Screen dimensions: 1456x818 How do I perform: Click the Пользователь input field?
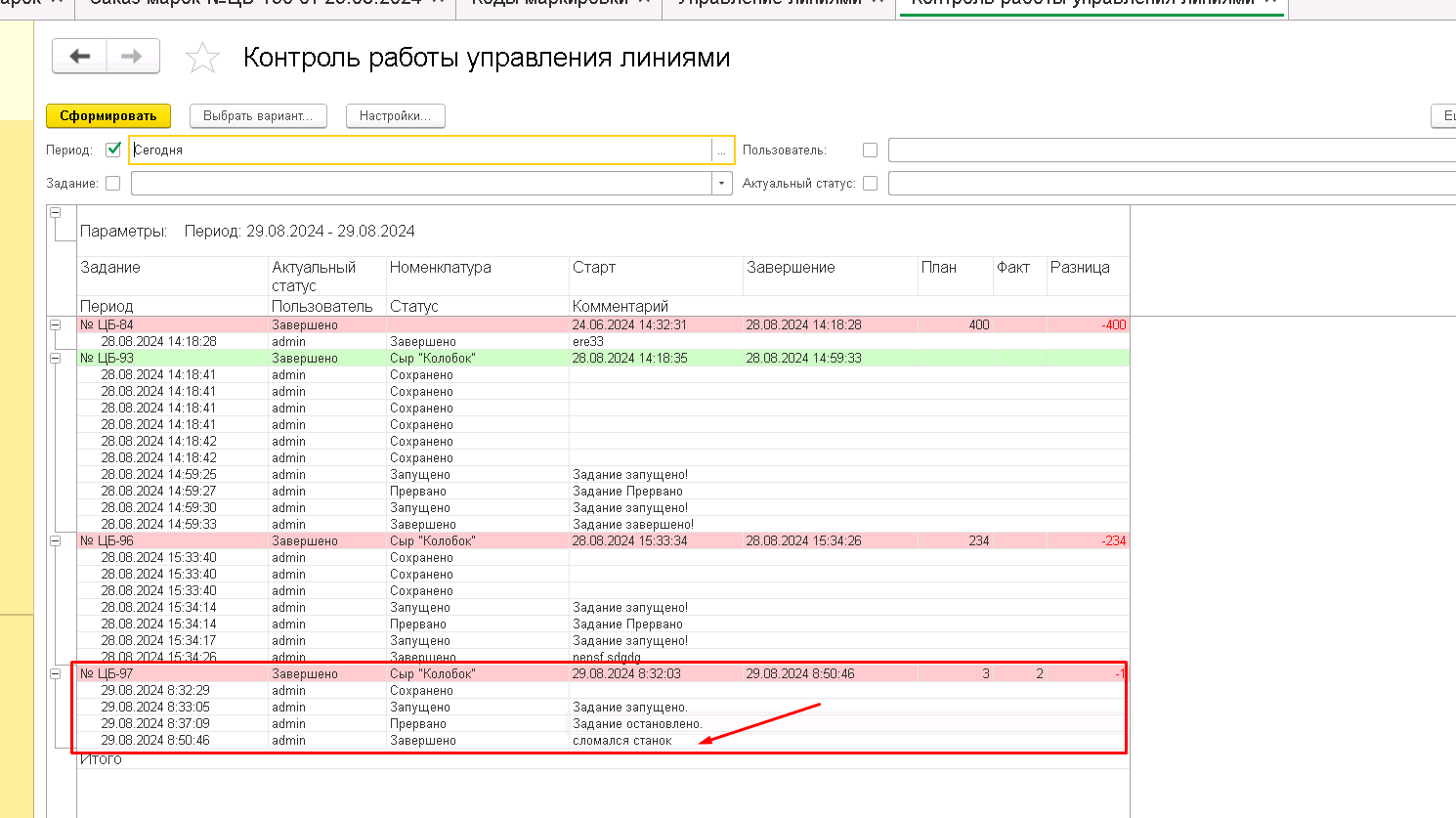(1172, 151)
